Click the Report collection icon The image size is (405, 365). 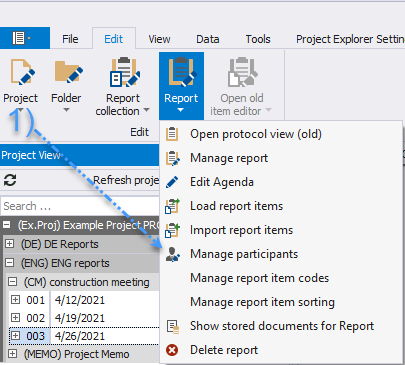click(125, 72)
